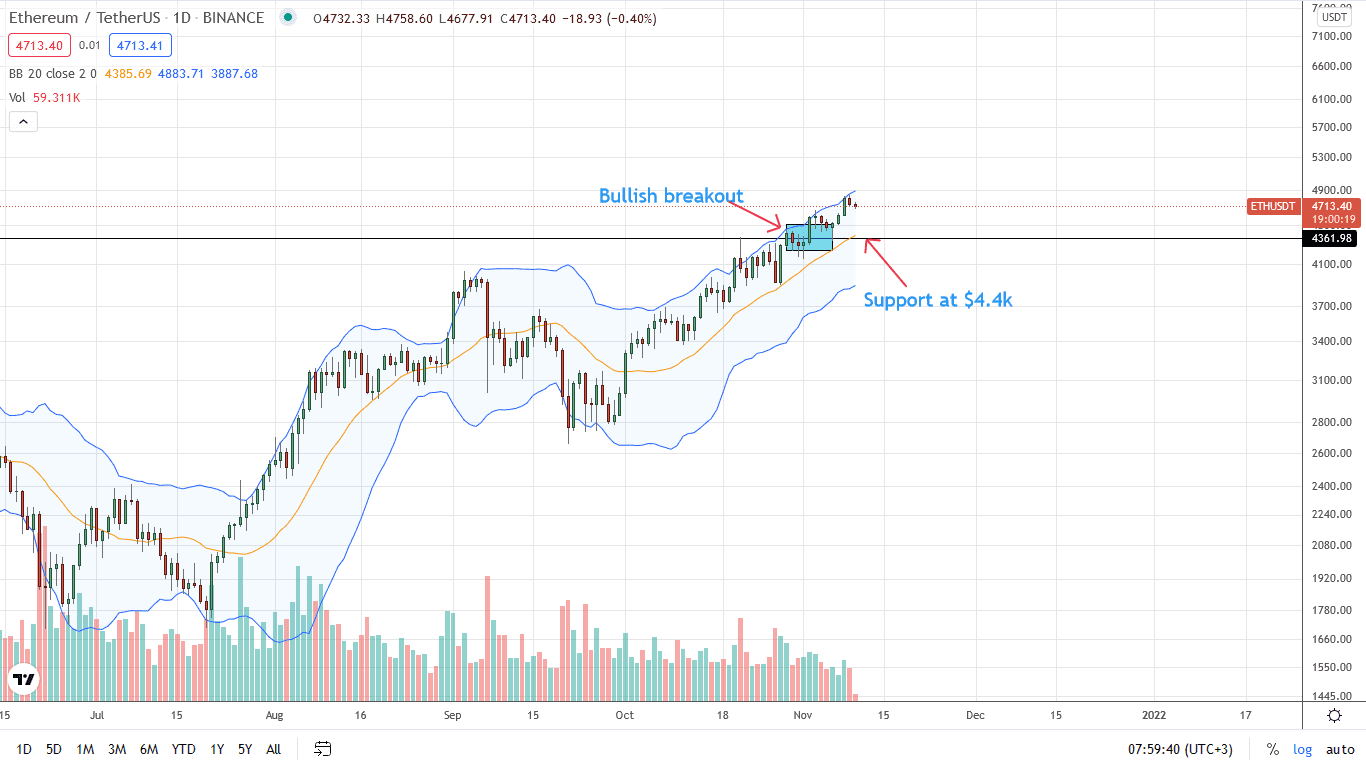Viewport: 1366px width, 768px height.
Task: Open the chart settings gear icon
Action: click(x=1334, y=715)
